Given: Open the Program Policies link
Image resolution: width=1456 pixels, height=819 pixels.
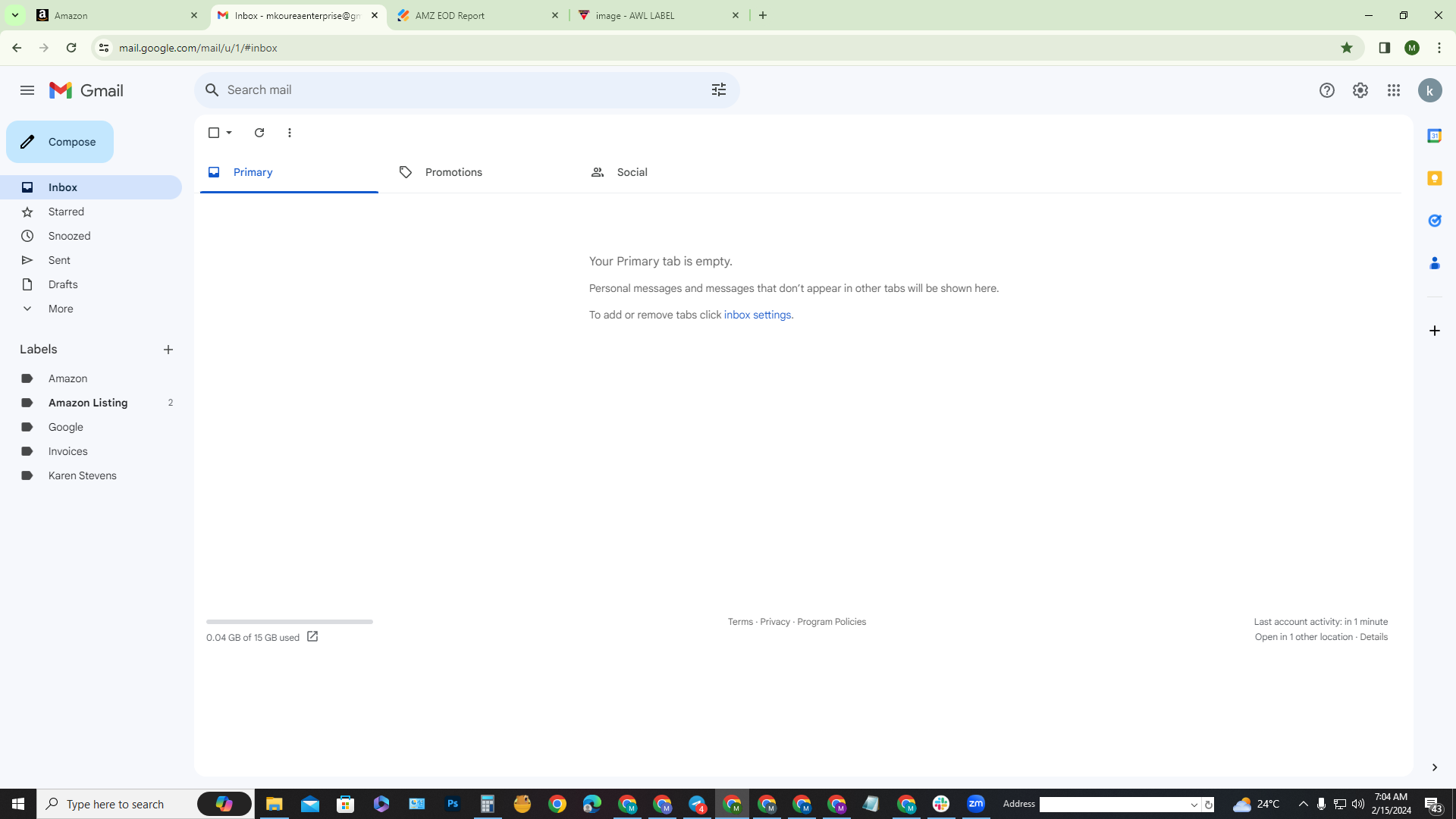Looking at the screenshot, I should click(x=831, y=622).
